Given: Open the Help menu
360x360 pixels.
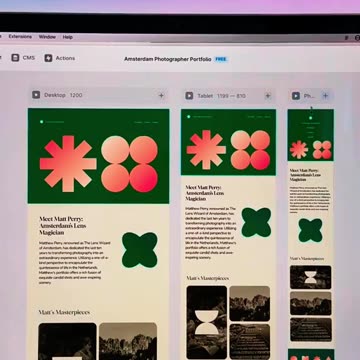Looking at the screenshot, I should 68,37.
